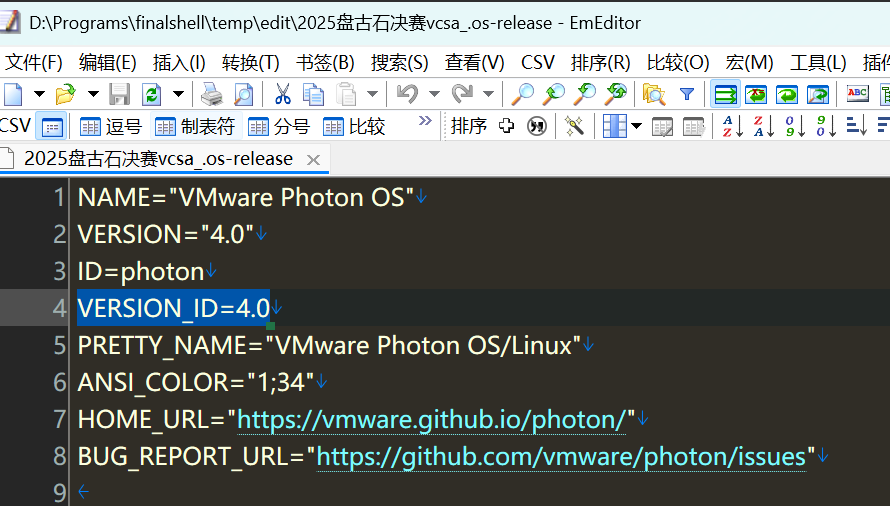890x506 pixels.
Task: Toggle Wrap by Page mode
Action: tap(818, 94)
